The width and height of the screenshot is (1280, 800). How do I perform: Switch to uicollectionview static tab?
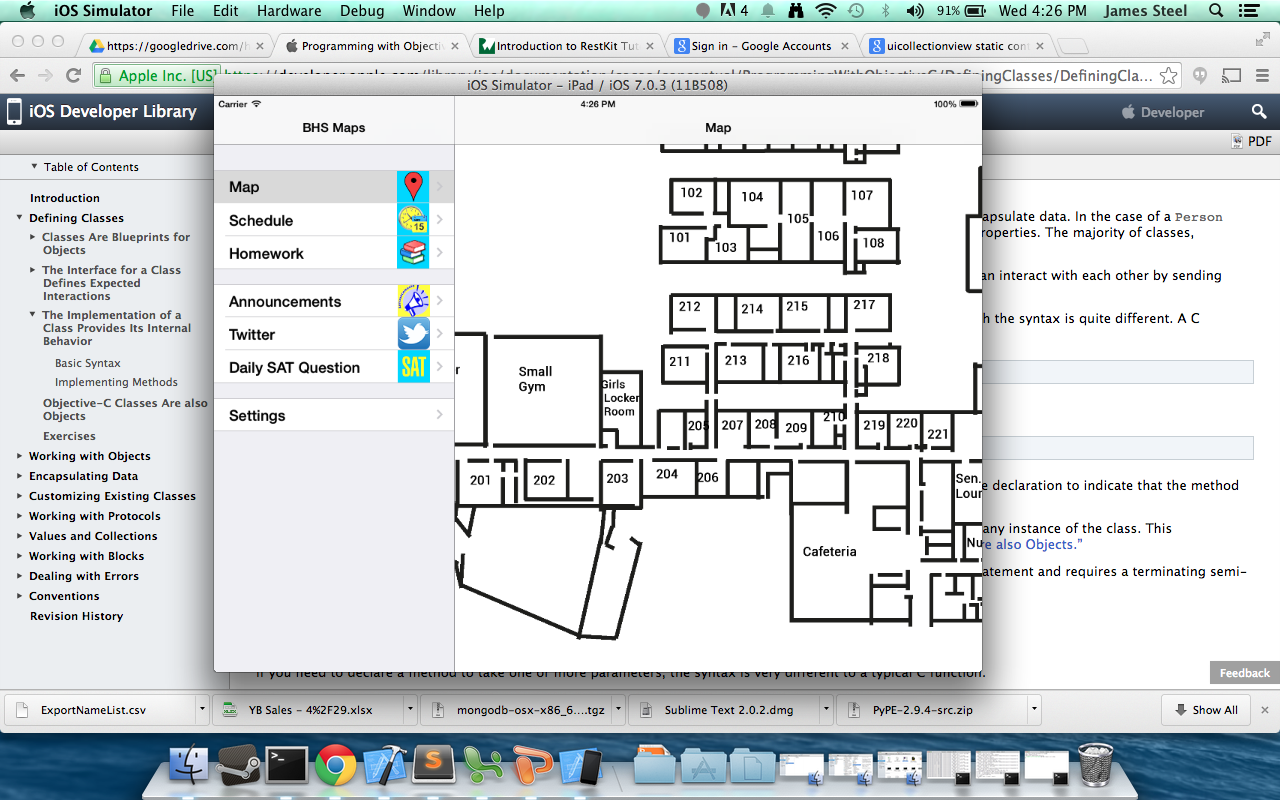[955, 46]
